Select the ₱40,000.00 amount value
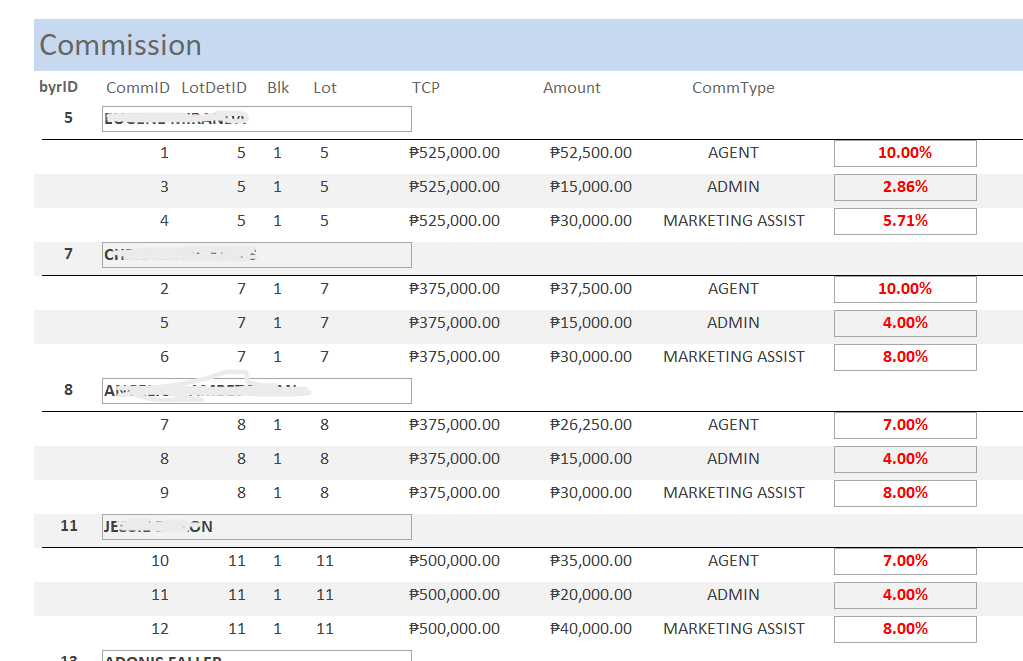The image size is (1023, 661). coord(591,629)
